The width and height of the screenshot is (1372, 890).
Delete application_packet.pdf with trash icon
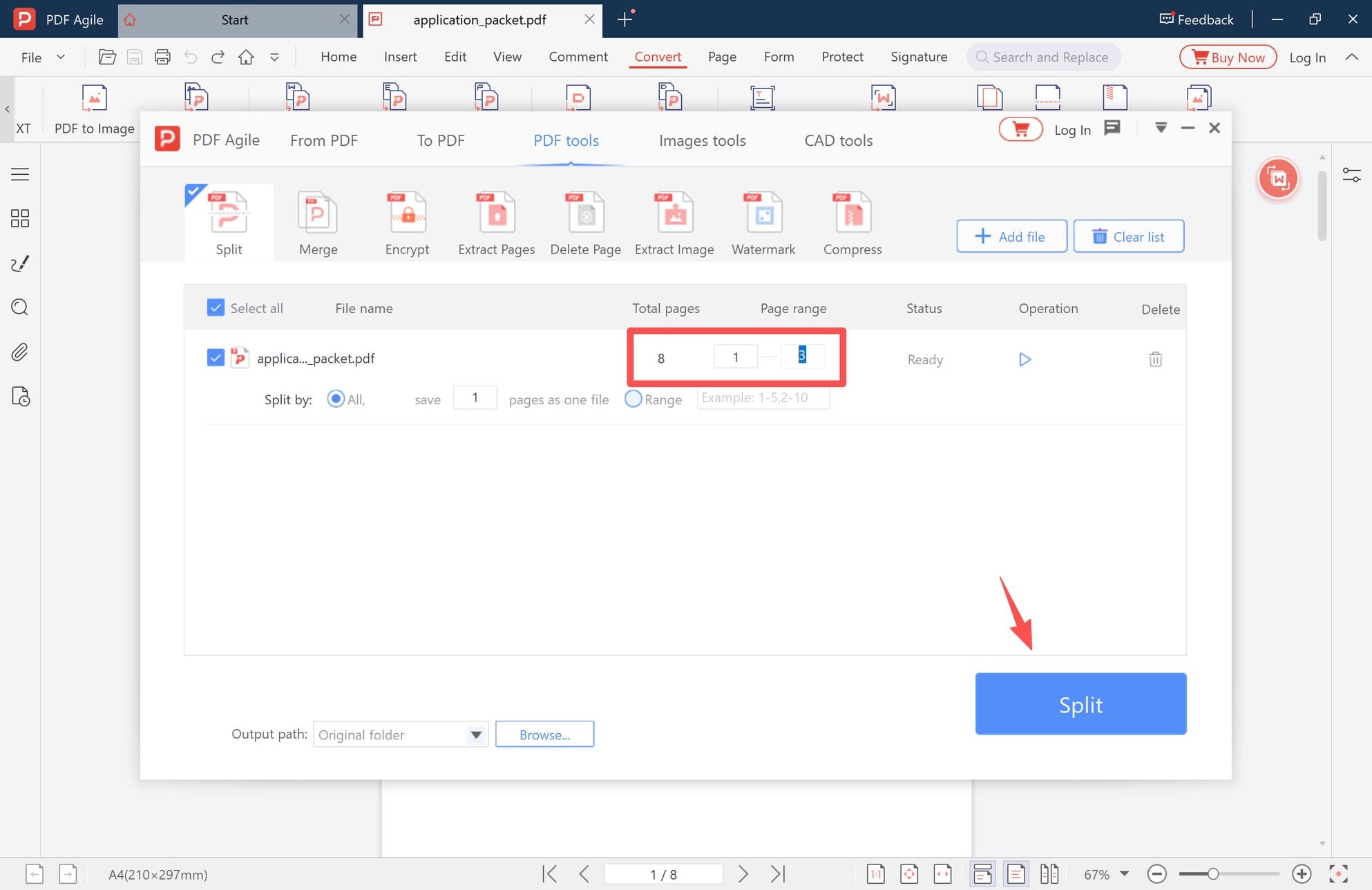(x=1155, y=359)
